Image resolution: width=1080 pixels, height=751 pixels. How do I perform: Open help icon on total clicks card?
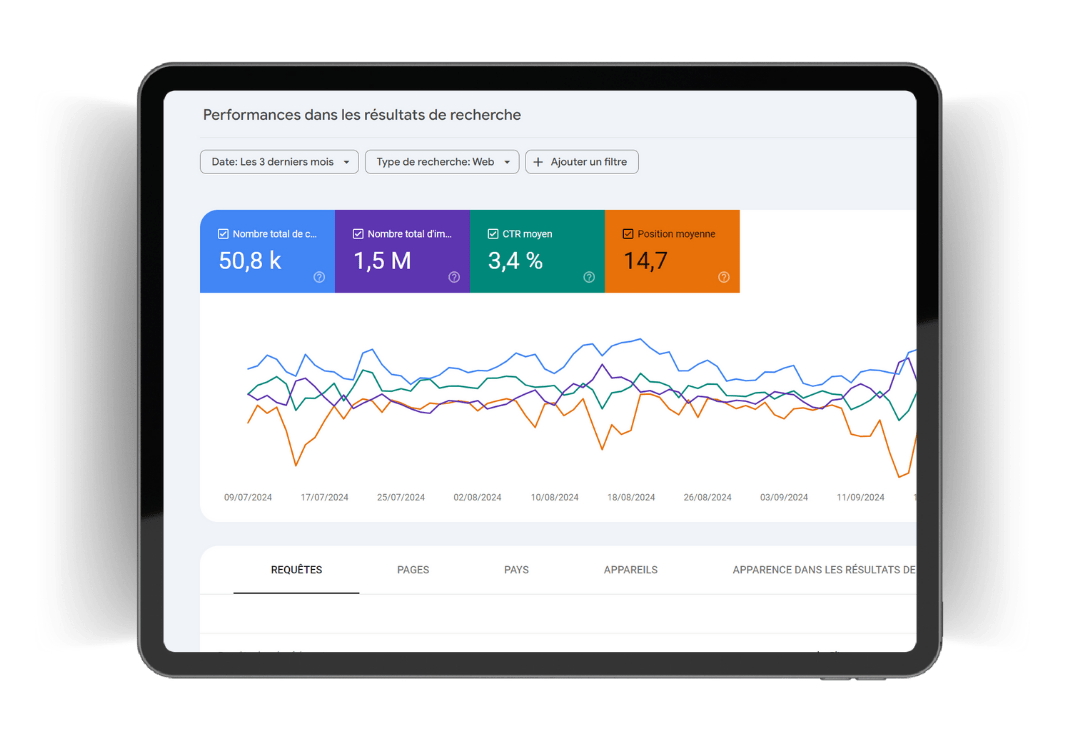pos(319,277)
